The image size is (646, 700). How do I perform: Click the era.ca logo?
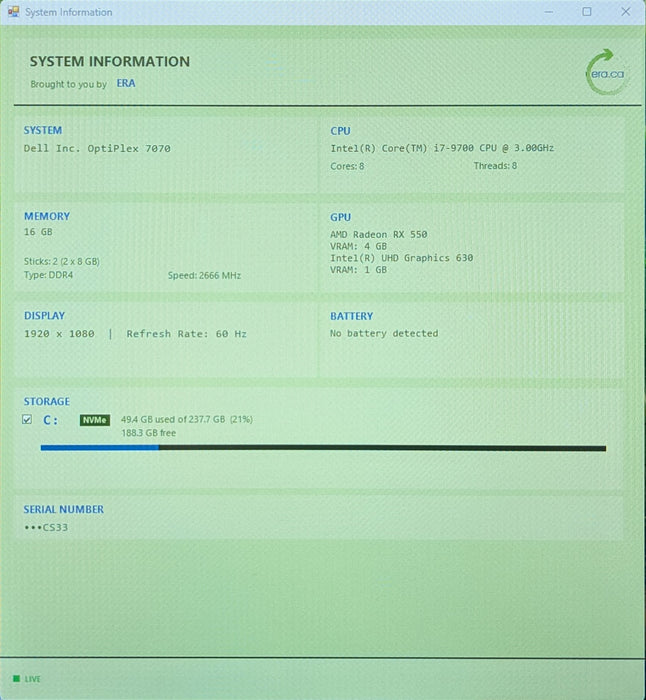click(608, 72)
